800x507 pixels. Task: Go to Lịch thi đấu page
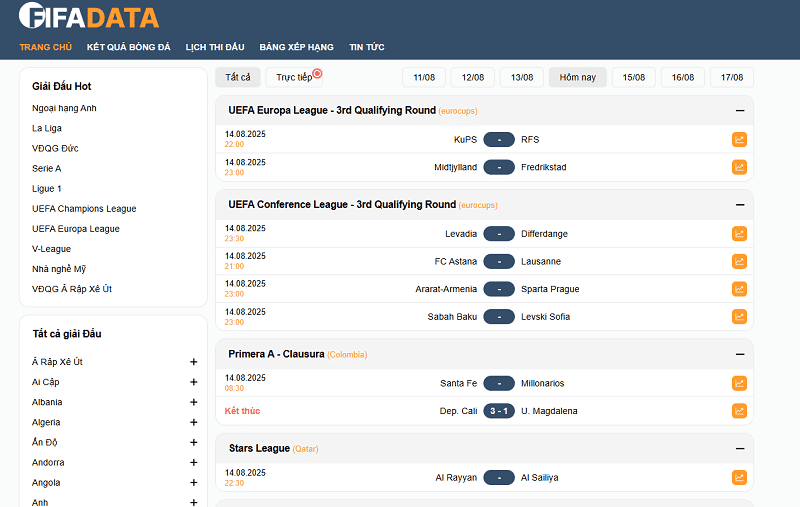click(215, 47)
